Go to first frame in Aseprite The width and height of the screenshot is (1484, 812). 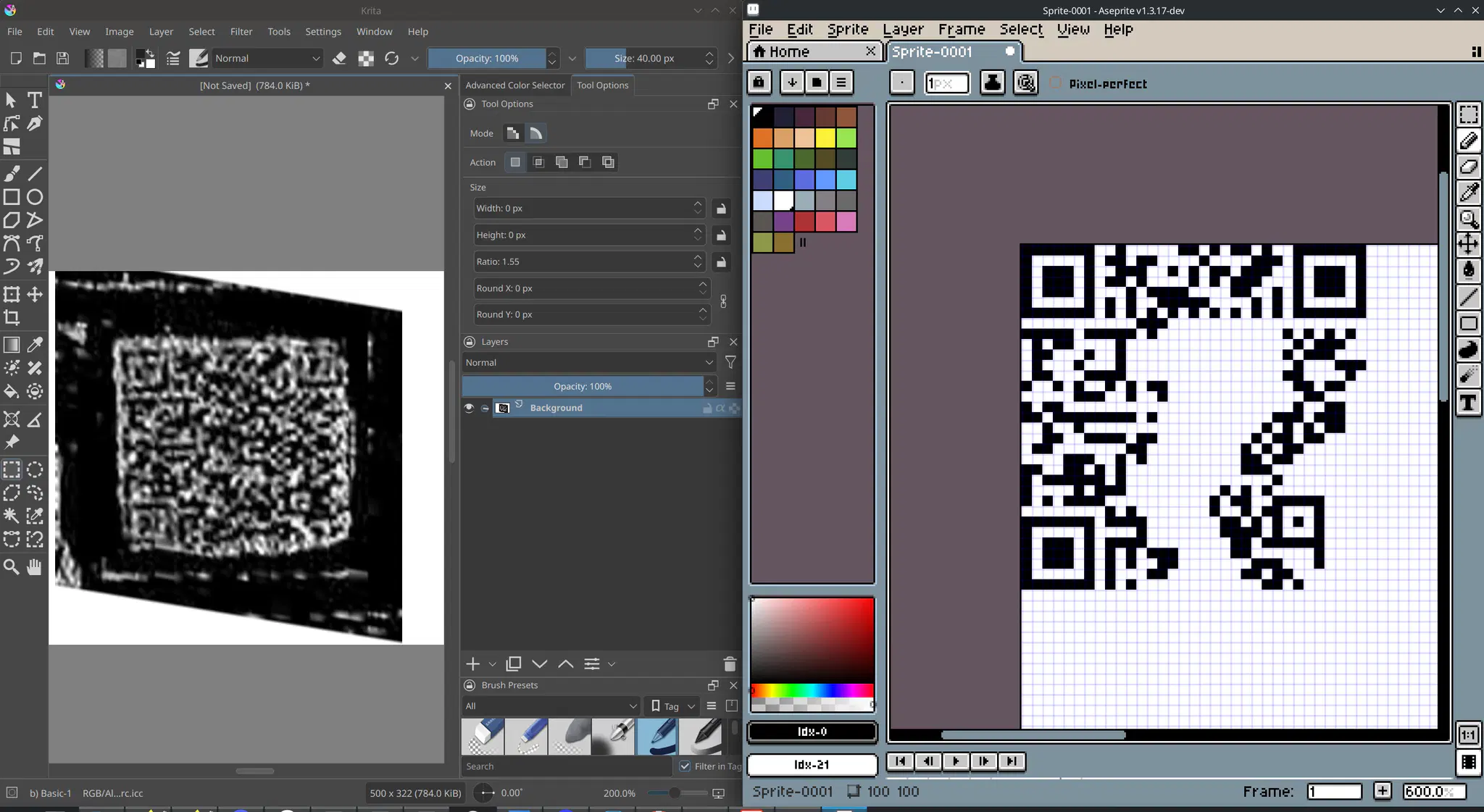[x=900, y=761]
